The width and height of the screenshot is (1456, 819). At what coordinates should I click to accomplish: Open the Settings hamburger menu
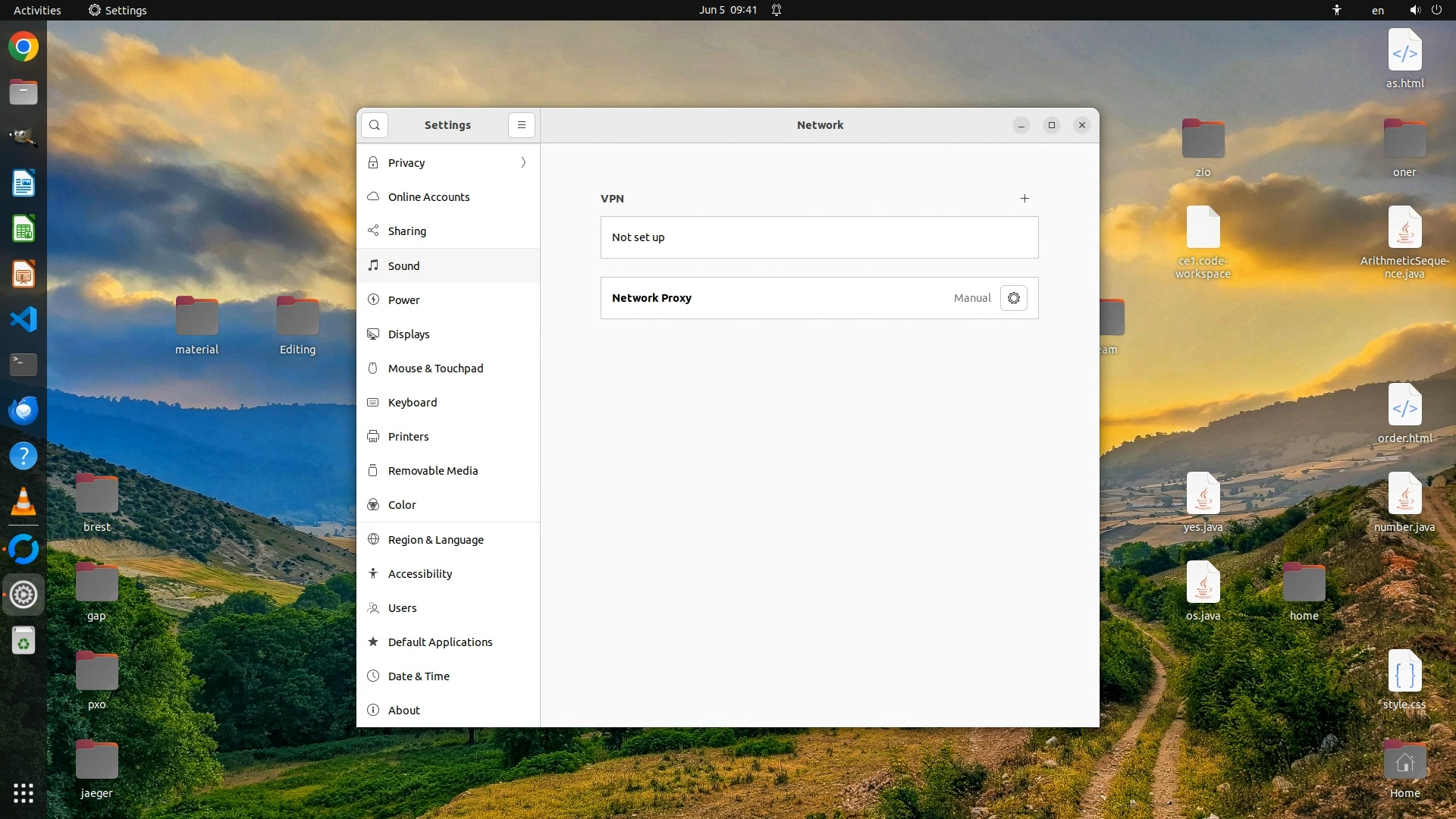click(x=522, y=125)
